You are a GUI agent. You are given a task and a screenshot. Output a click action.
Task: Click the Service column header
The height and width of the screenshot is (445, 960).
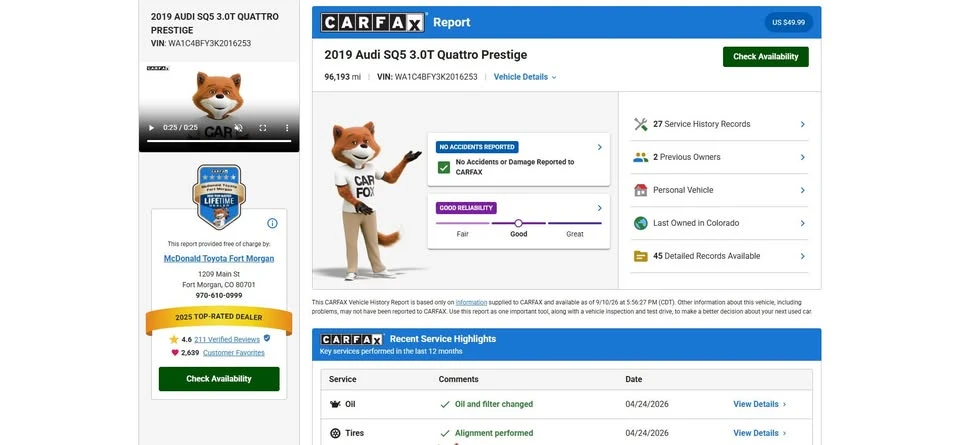coord(343,380)
